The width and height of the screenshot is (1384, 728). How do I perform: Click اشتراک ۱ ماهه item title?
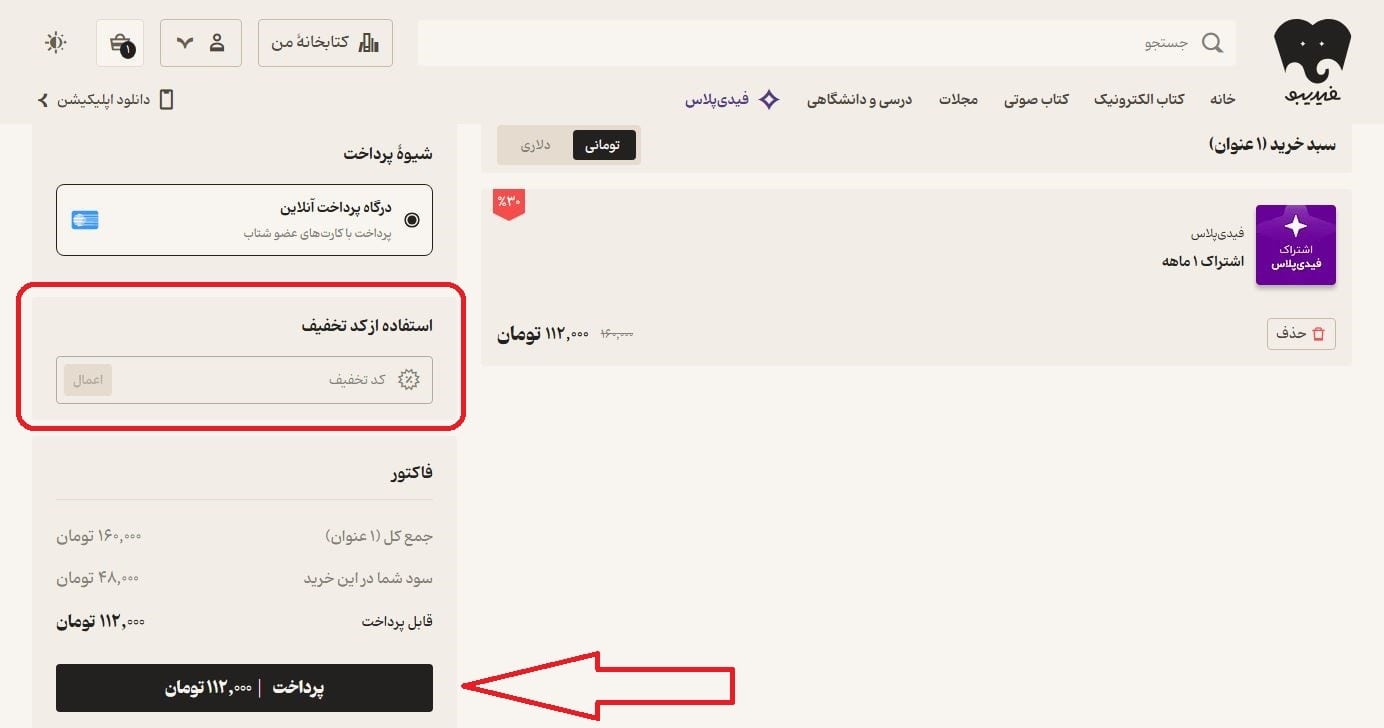click(1203, 261)
